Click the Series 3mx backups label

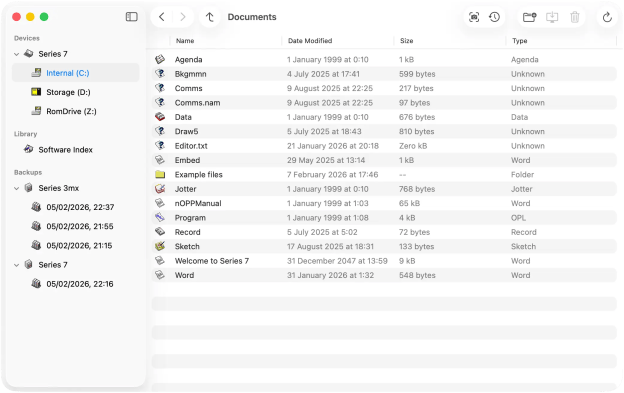tap(58, 188)
